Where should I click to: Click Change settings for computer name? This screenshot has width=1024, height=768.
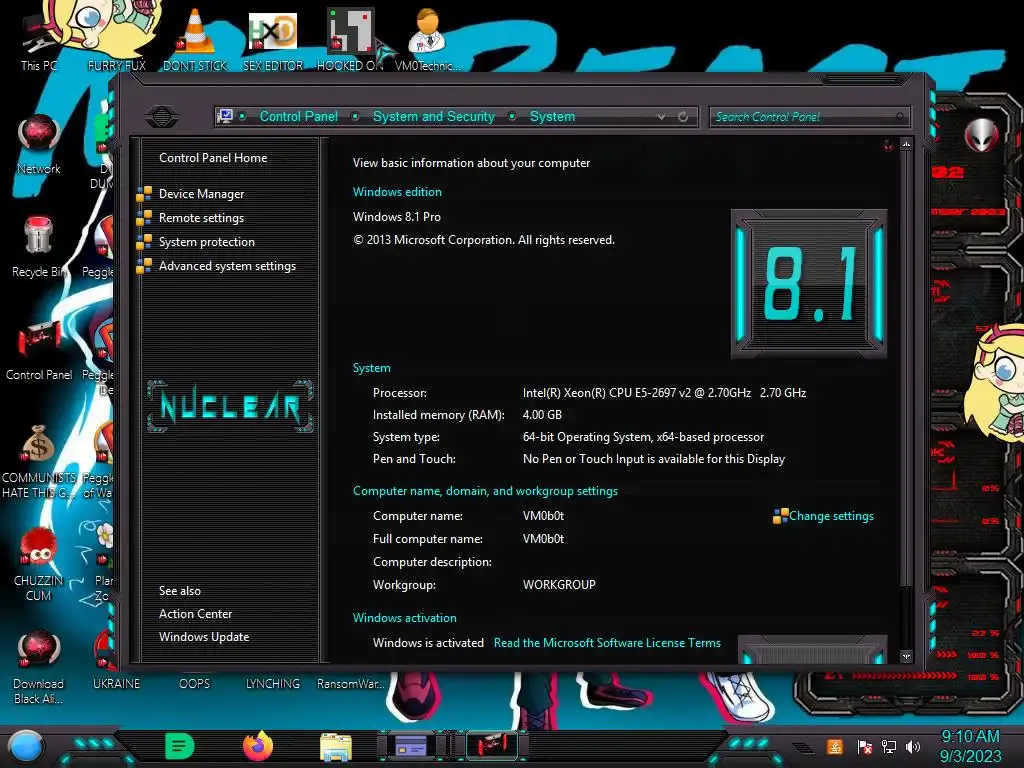click(x=831, y=516)
